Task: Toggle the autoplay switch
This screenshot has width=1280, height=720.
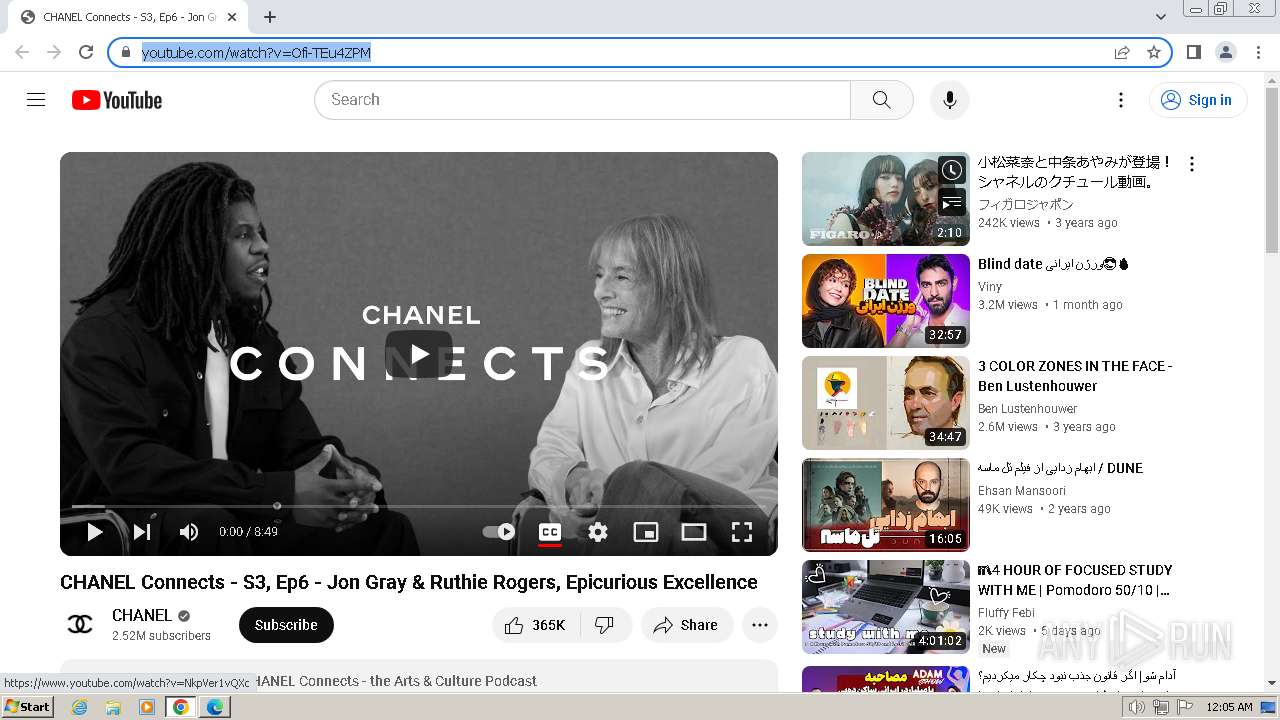Action: 498,532
